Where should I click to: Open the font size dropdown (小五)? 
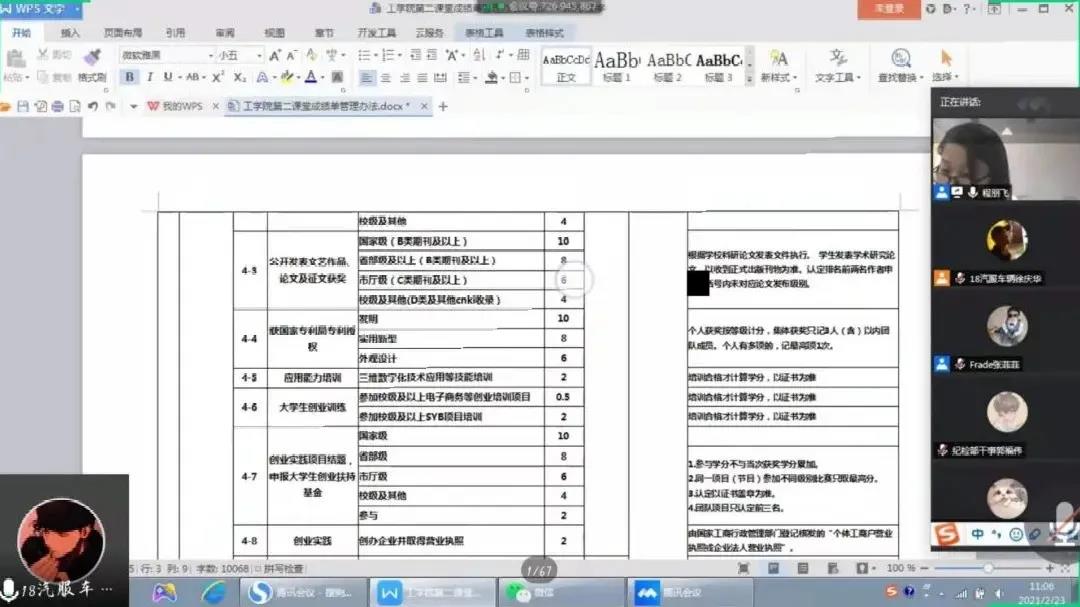(x=258, y=55)
